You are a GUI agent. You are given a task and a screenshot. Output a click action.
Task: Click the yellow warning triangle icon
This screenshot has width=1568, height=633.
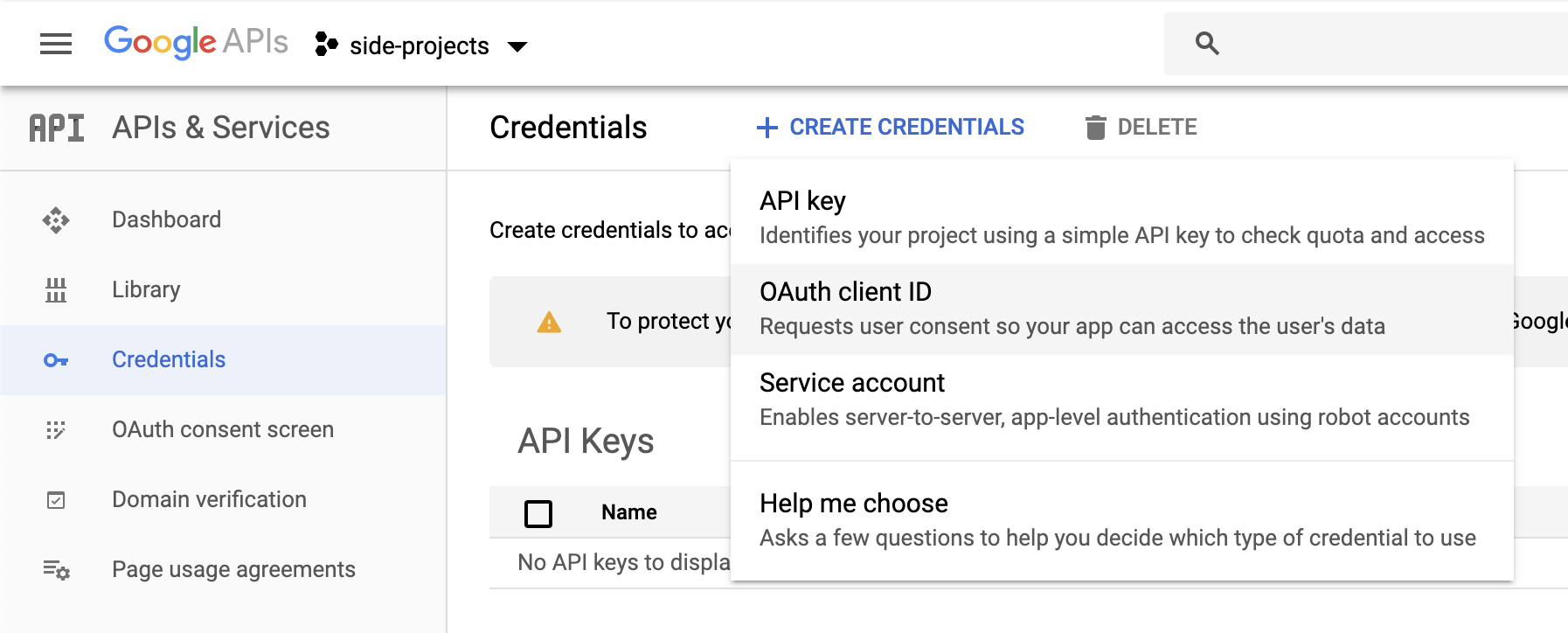pos(549,323)
